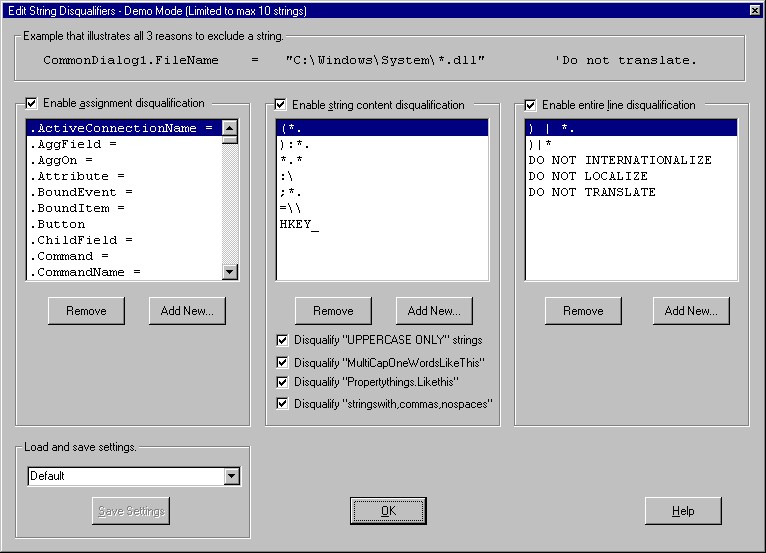Viewport: 766px width, 553px height.
Task: Select ".CommandName =" list entry
Action: (85, 272)
